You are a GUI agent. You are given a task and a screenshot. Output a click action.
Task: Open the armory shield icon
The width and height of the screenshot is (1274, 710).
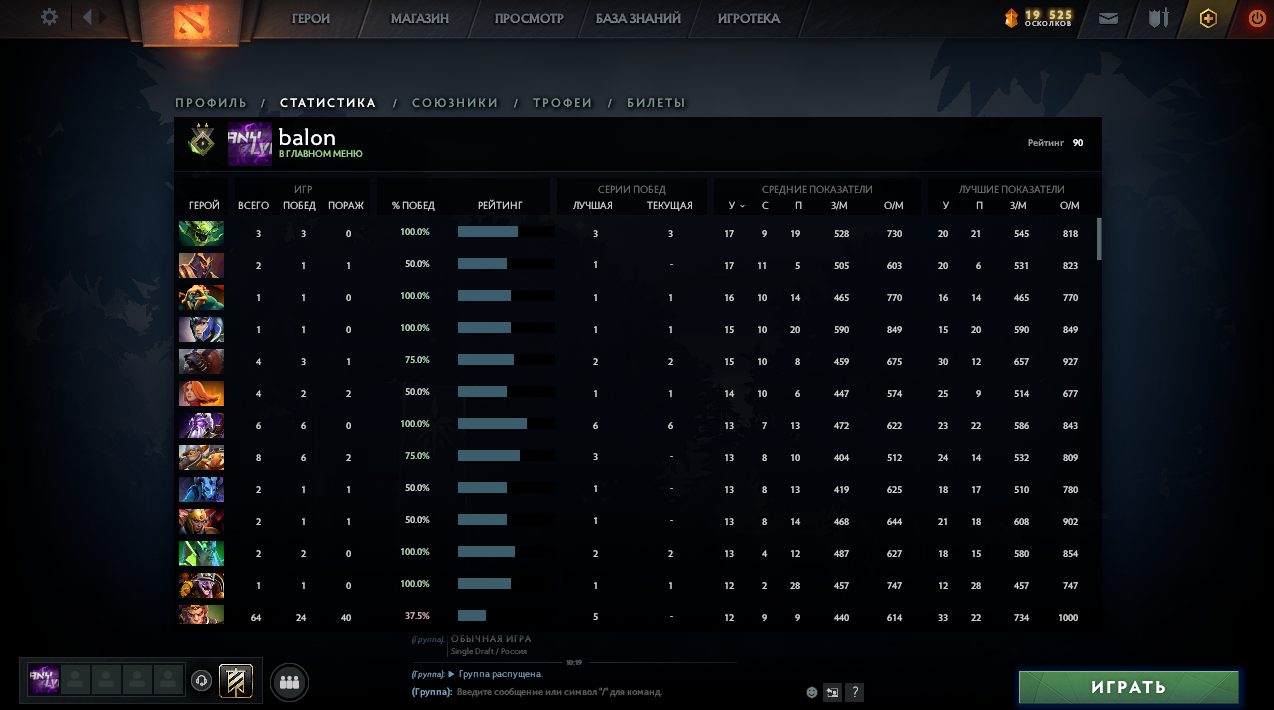[1158, 18]
